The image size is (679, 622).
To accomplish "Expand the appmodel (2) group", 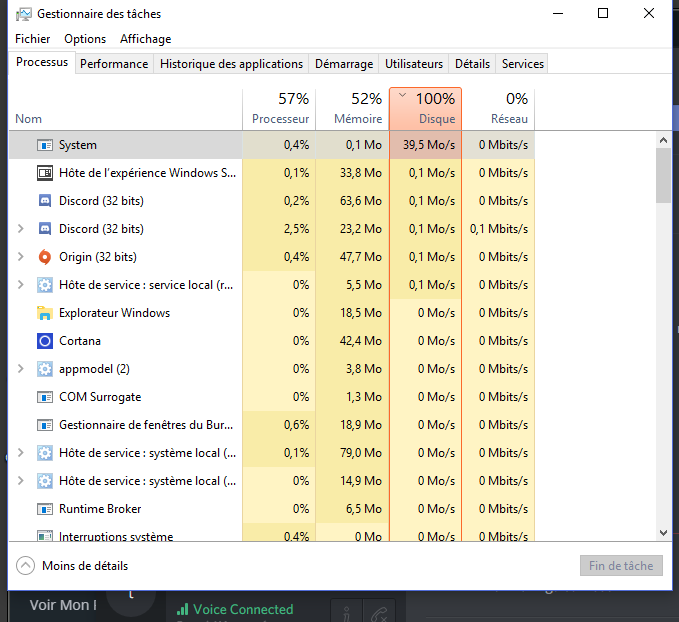I will point(20,369).
